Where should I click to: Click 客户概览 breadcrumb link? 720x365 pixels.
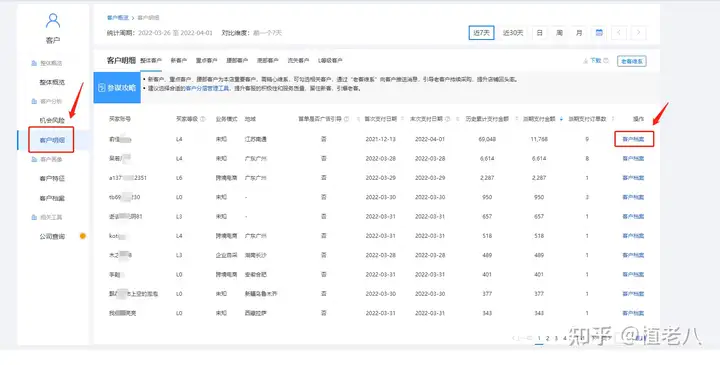(118, 17)
